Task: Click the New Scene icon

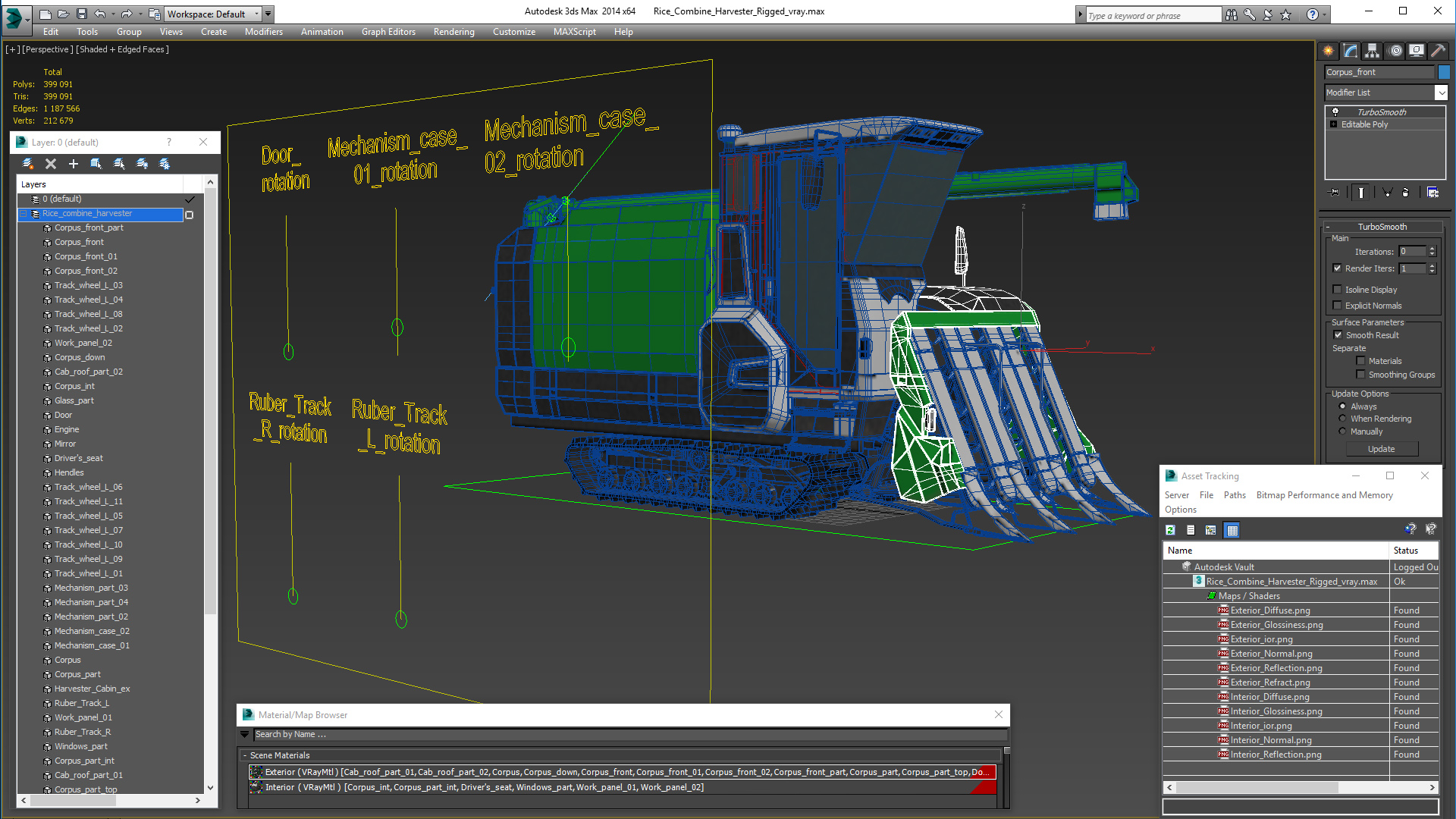Action: (x=45, y=14)
